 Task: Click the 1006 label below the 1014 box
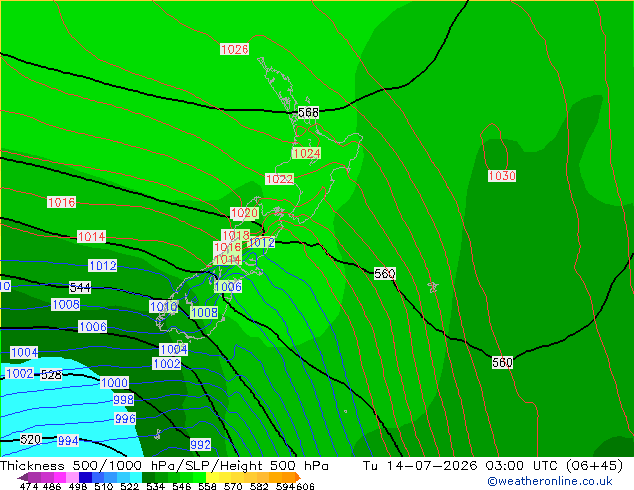click(228, 287)
